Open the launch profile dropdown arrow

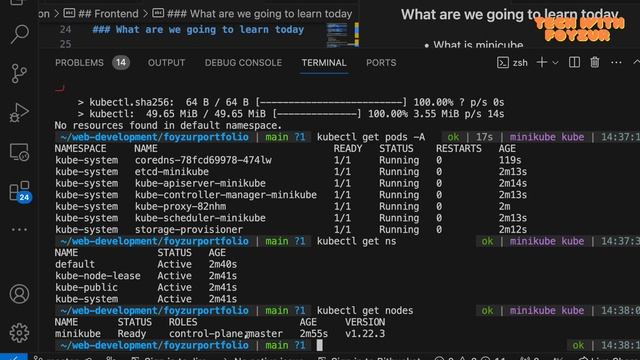pyautogui.click(x=555, y=63)
